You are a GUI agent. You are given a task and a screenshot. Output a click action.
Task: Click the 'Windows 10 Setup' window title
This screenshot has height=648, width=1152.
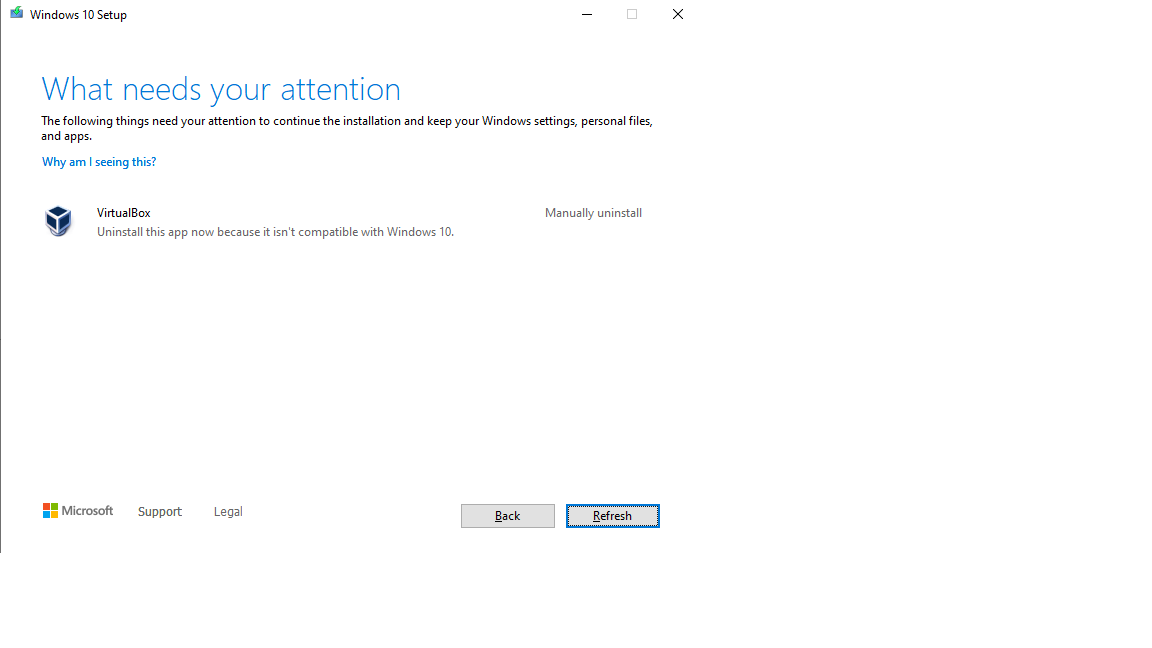click(x=79, y=15)
